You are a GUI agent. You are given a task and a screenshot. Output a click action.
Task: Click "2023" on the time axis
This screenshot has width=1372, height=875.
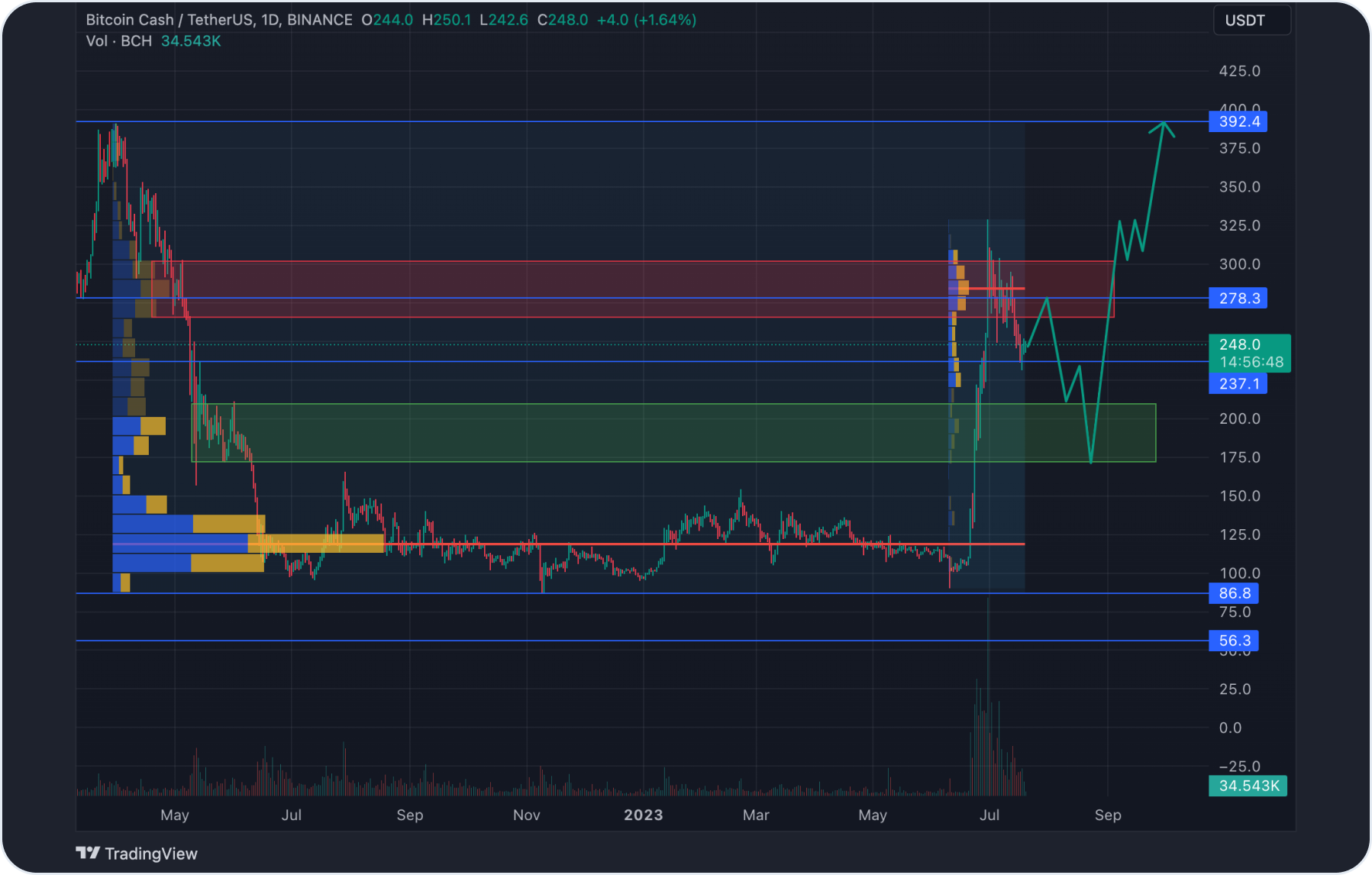[x=644, y=815]
